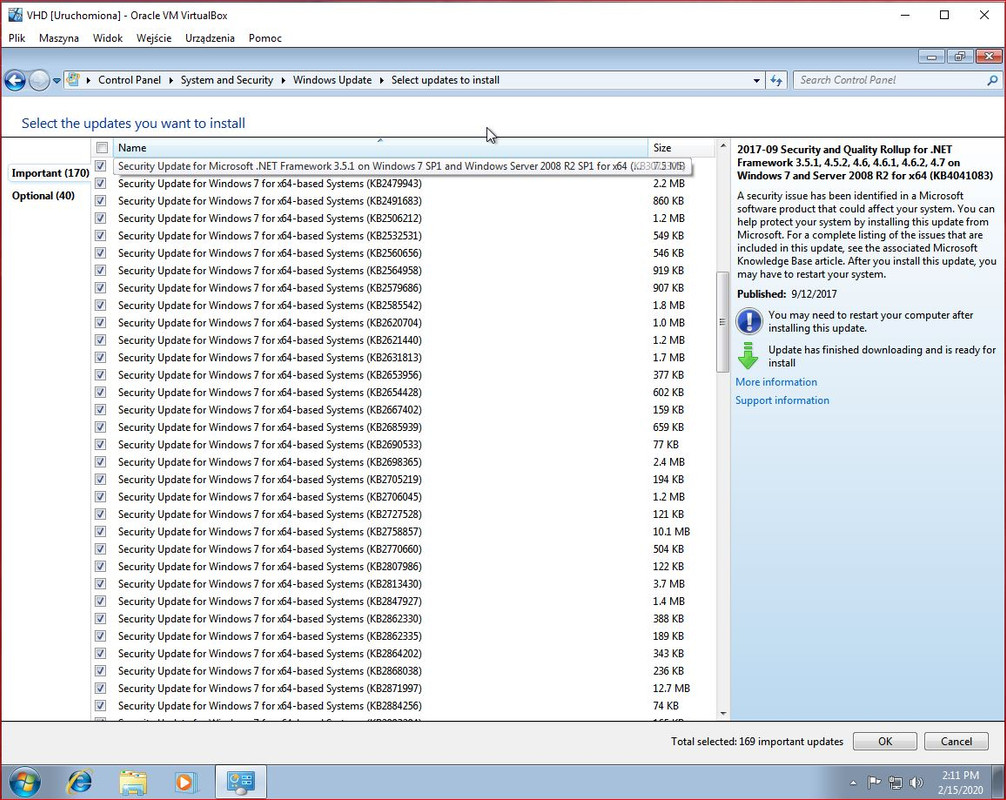This screenshot has width=1006, height=800.
Task: Click the list scroll down arrow
Action: click(723, 713)
